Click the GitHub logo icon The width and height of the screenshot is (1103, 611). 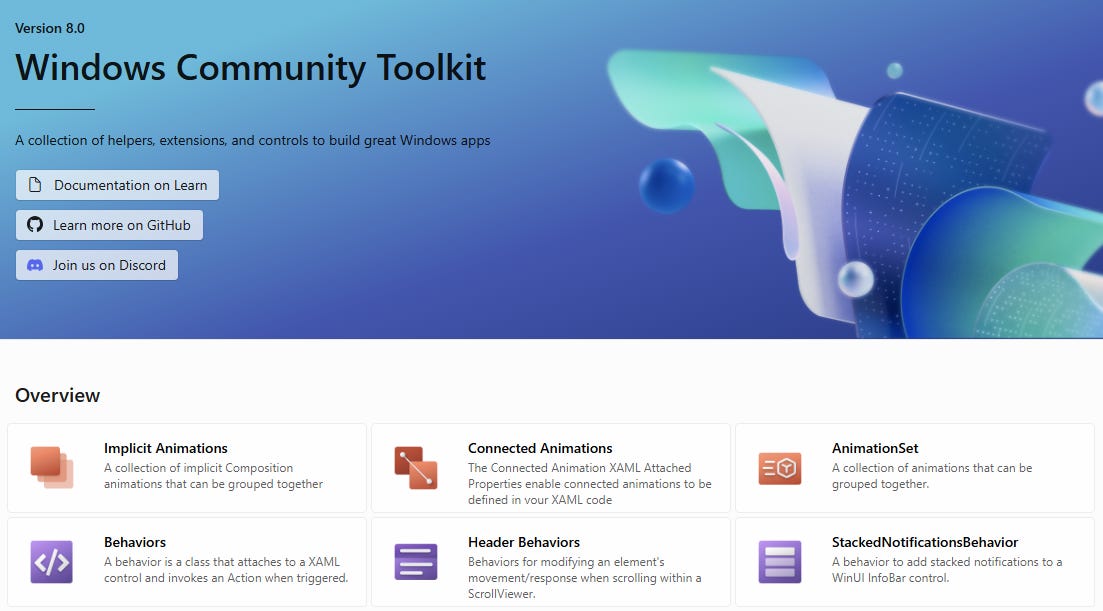pyautogui.click(x=34, y=225)
